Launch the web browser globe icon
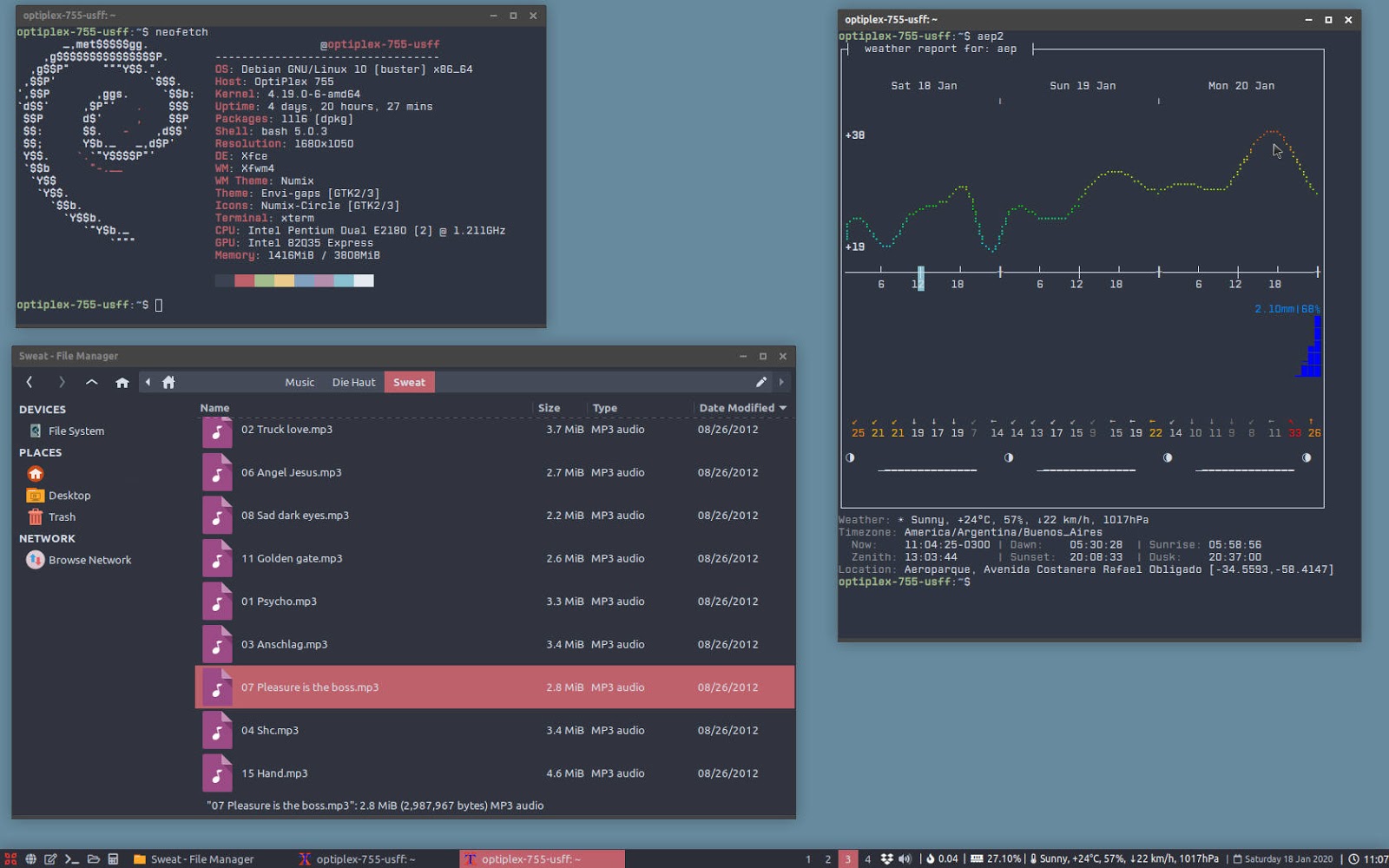 click(x=31, y=858)
